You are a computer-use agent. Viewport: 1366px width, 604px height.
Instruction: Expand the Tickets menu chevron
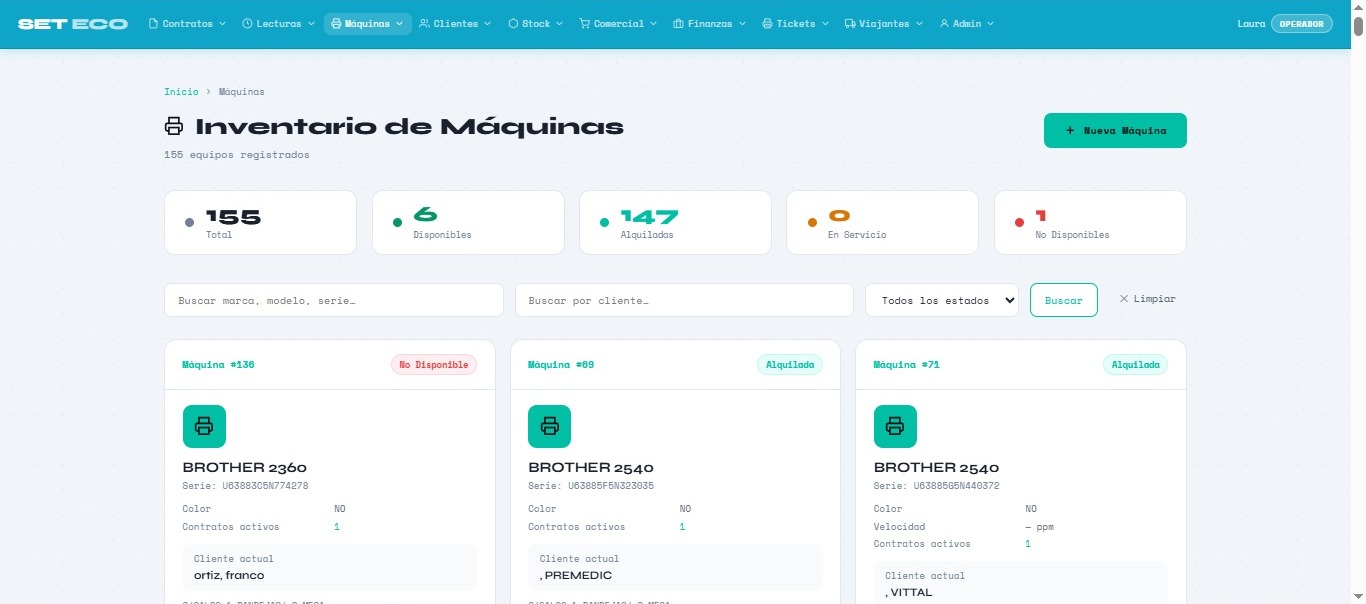824,23
